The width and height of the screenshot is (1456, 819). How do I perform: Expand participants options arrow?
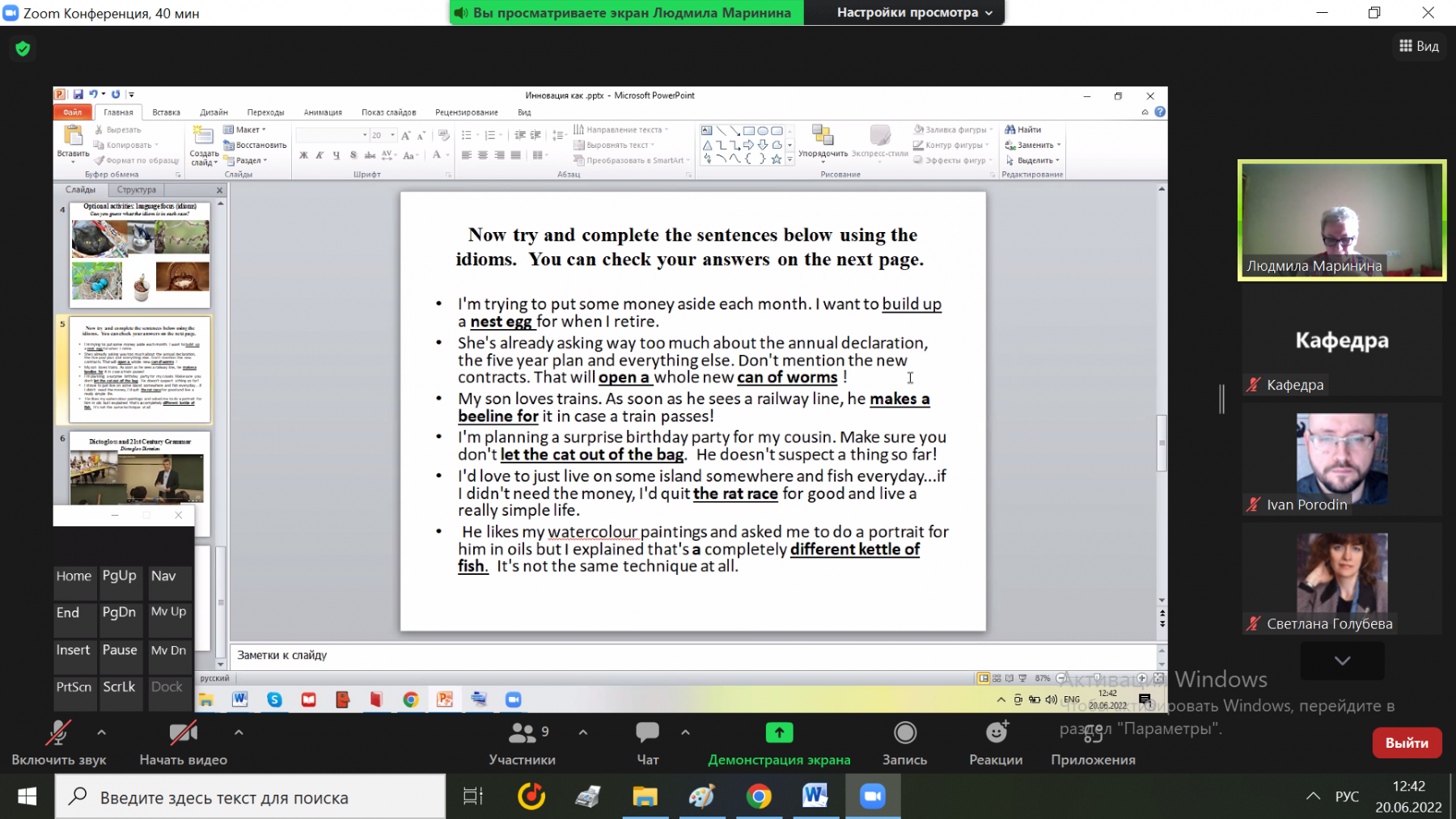583,732
